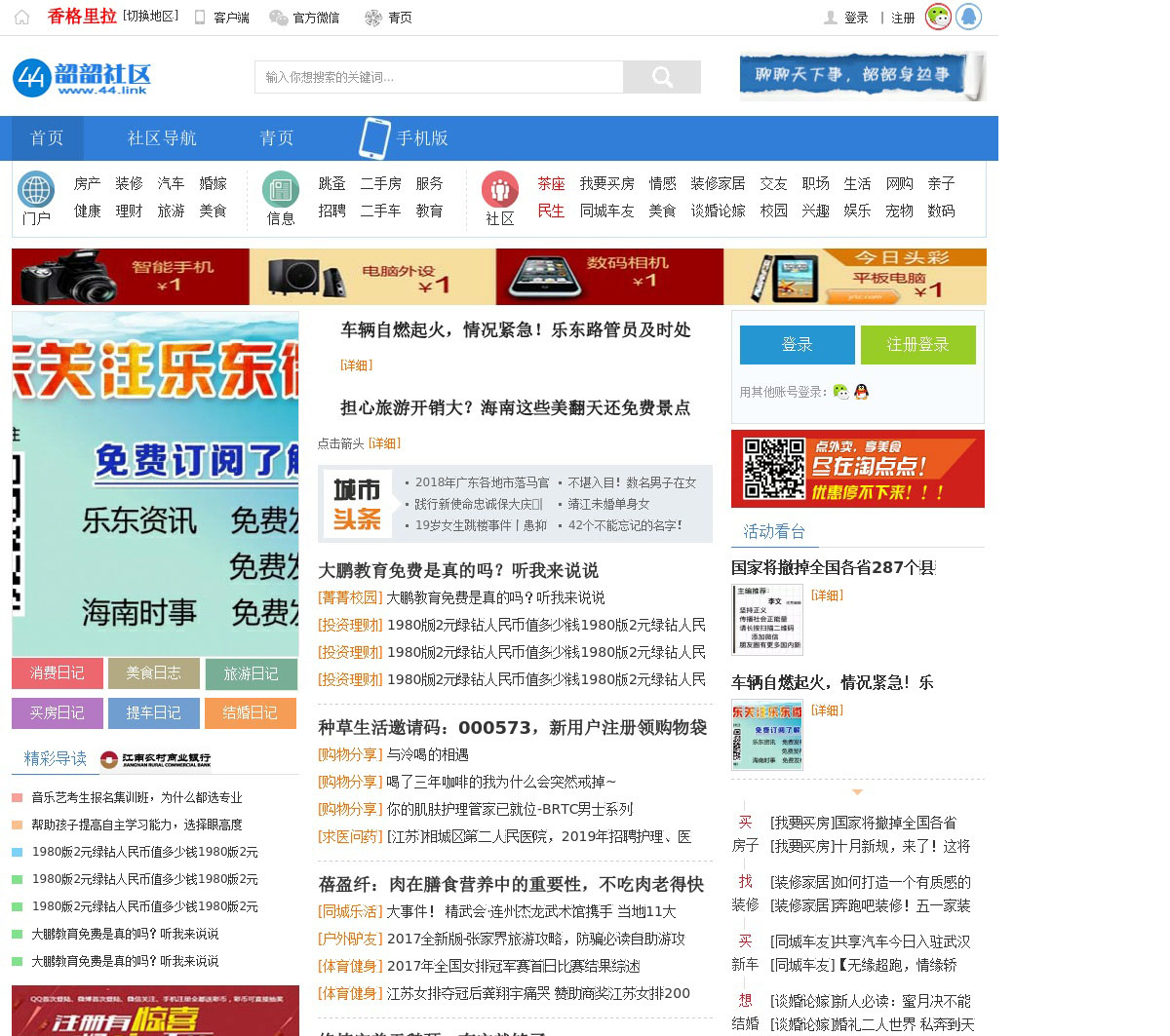1170x1036 pixels.
Task: Switch to the 社区导航 nav tab
Action: coord(162,138)
